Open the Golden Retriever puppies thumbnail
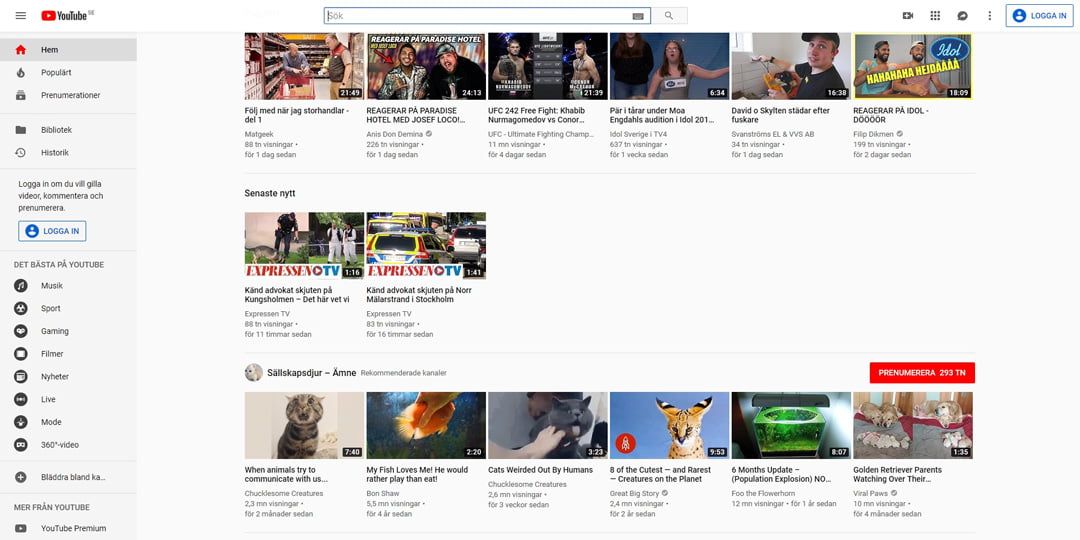Screen dimensions: 1080x540 (913, 426)
